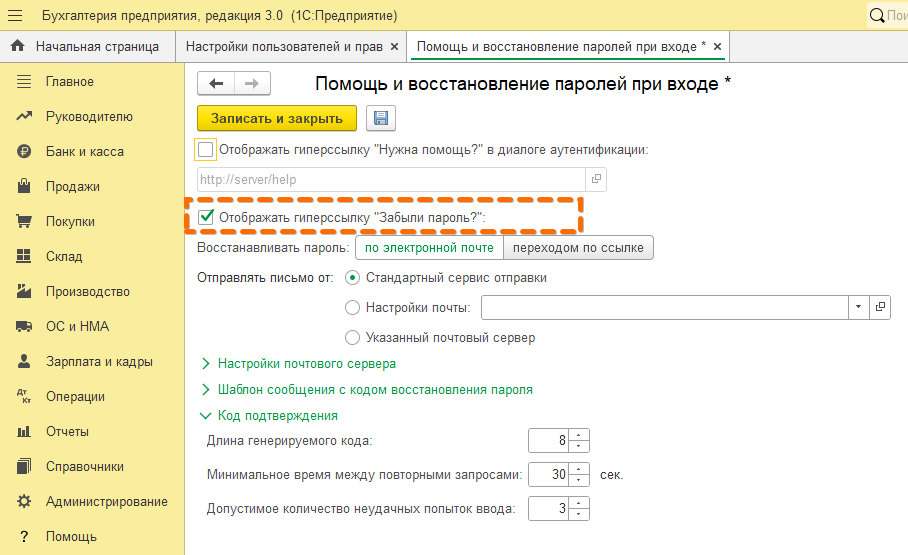Click the Склад grid icon
This screenshot has height=555, width=908.
(24, 256)
